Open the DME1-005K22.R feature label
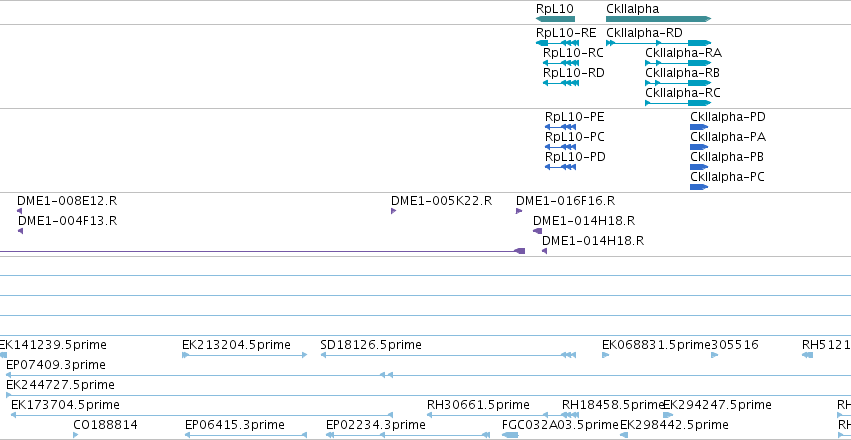This screenshot has height=440, width=851. [x=441, y=201]
